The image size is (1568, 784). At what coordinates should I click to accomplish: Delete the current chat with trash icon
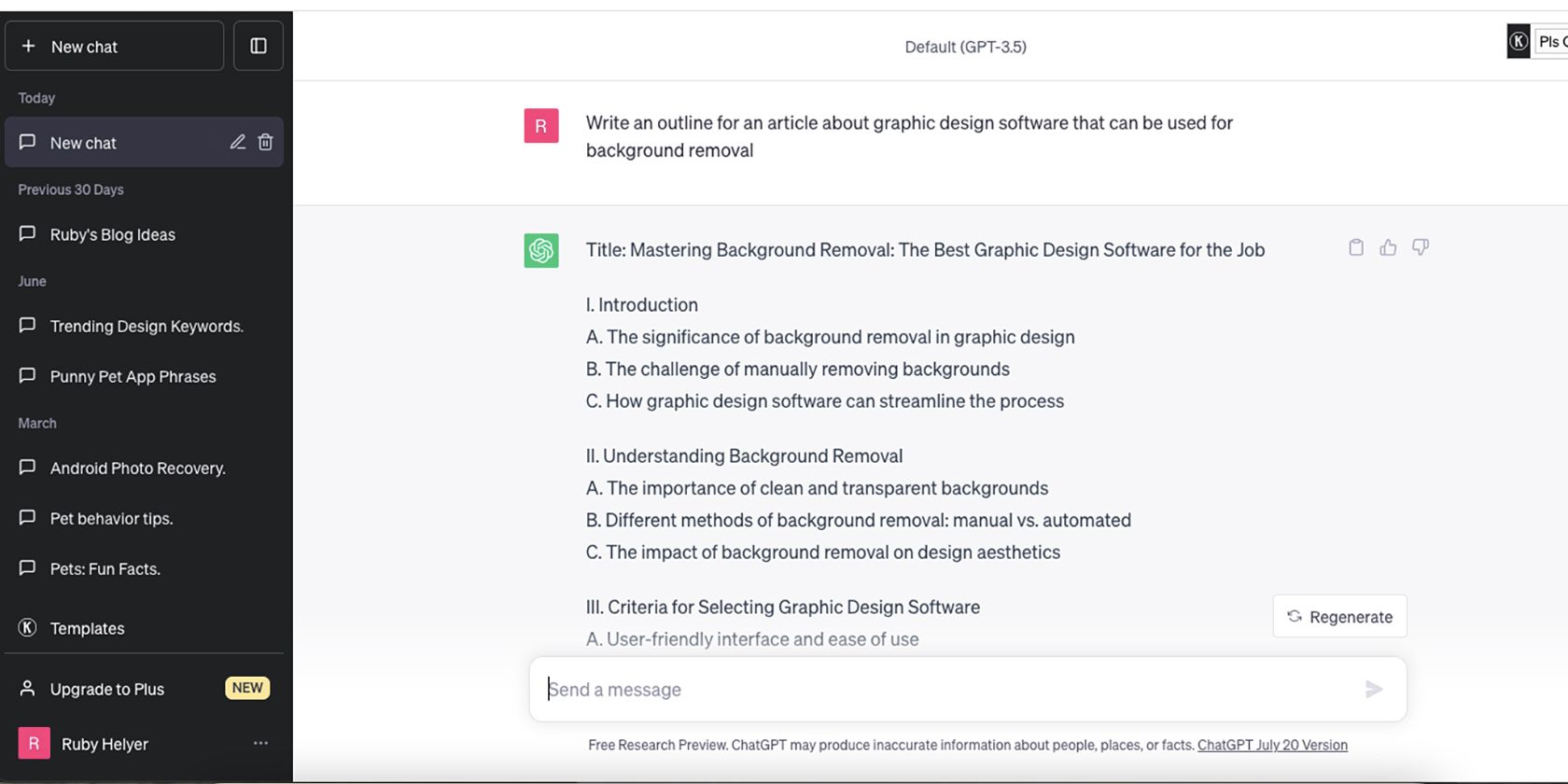tap(266, 142)
